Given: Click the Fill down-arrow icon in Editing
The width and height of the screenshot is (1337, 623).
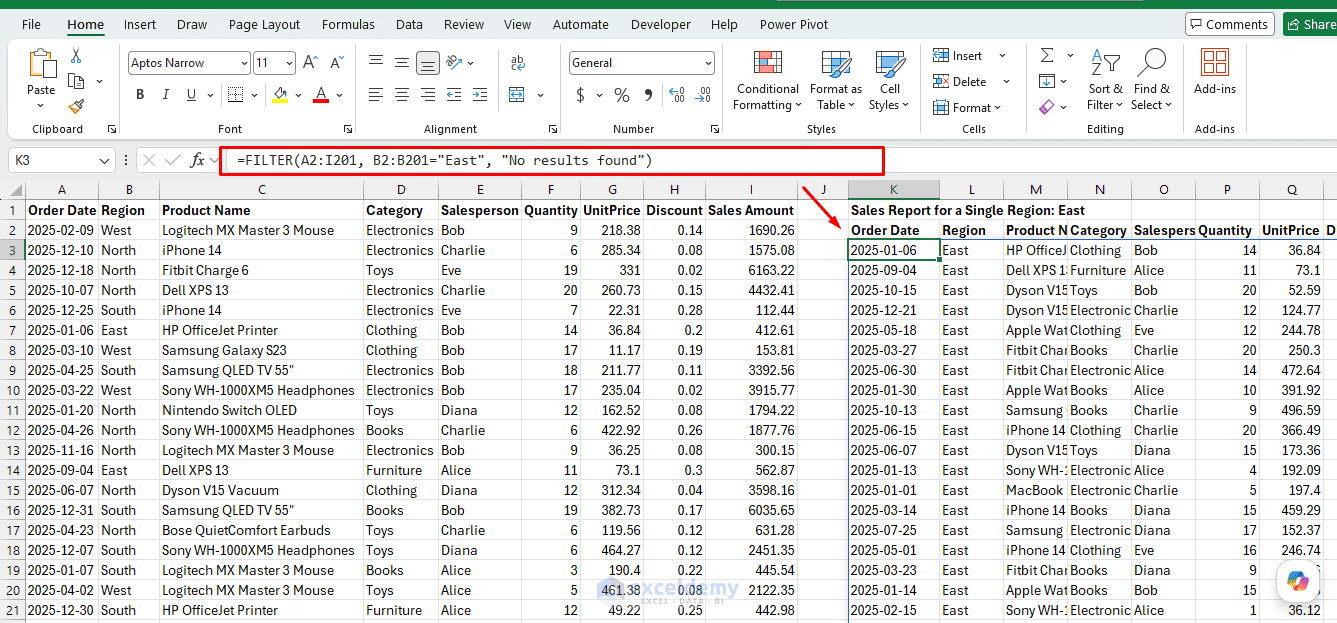Looking at the screenshot, I should (x=1046, y=81).
